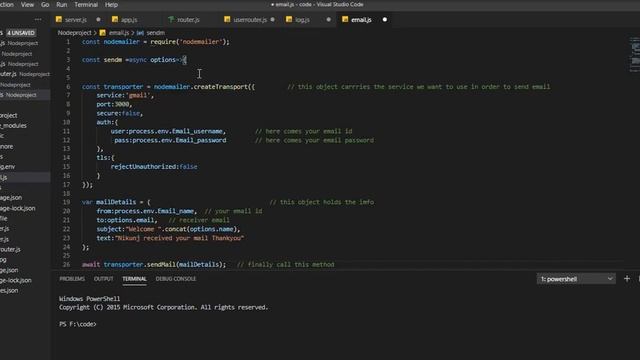Open the powershell terminal selector dropdown
Viewport: 640px width, 360px height.
576,279
